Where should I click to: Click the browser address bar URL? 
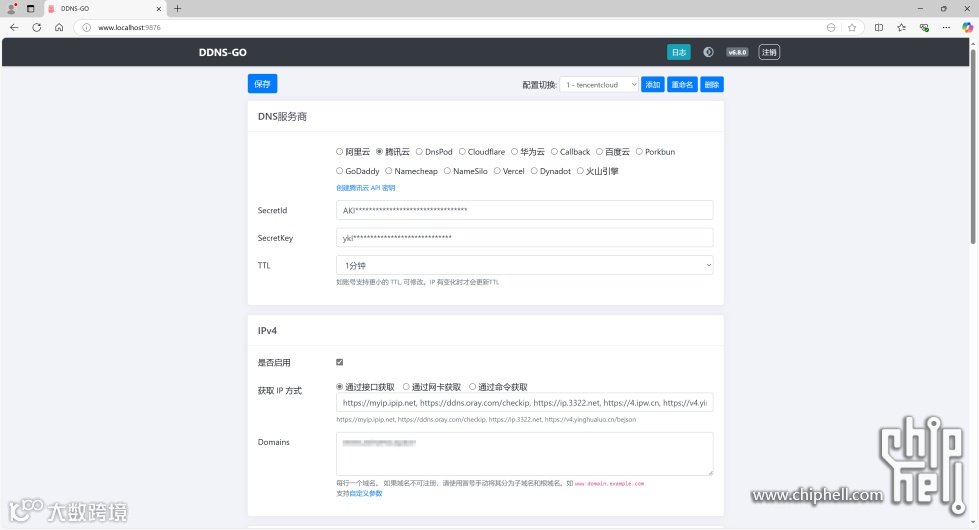coord(129,27)
